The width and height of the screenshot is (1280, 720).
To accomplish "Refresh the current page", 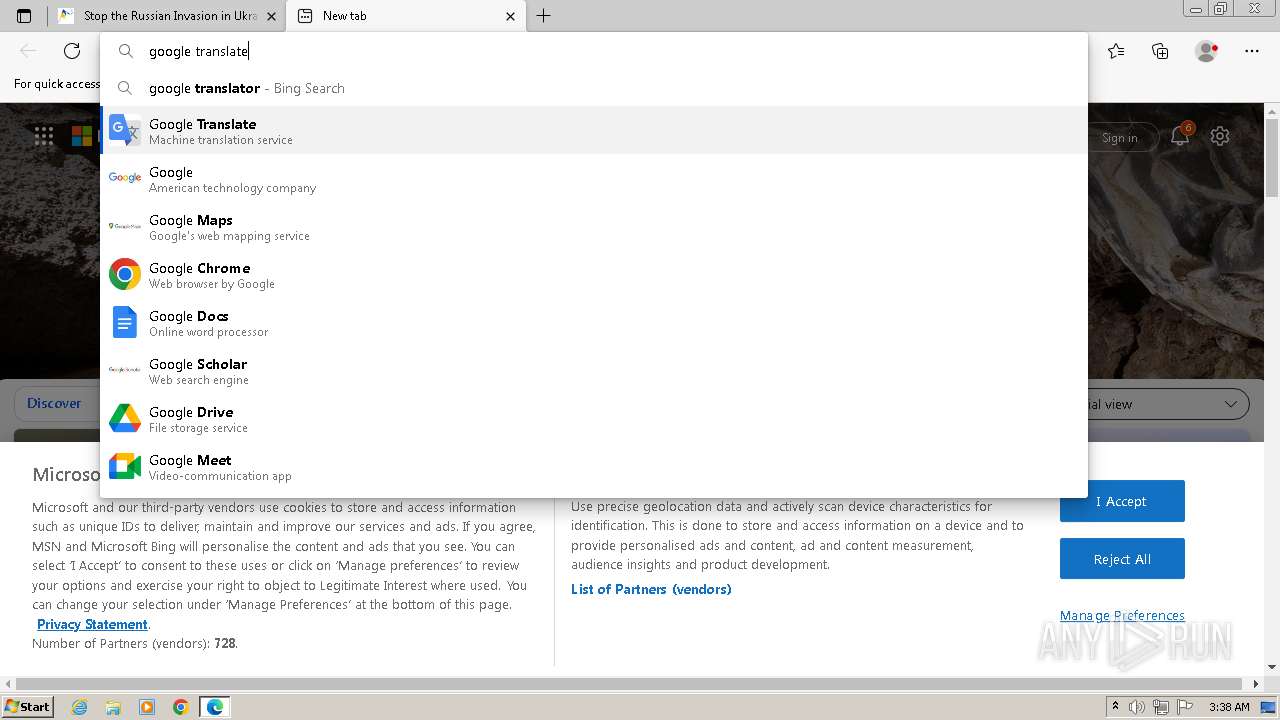I will pos(72,51).
